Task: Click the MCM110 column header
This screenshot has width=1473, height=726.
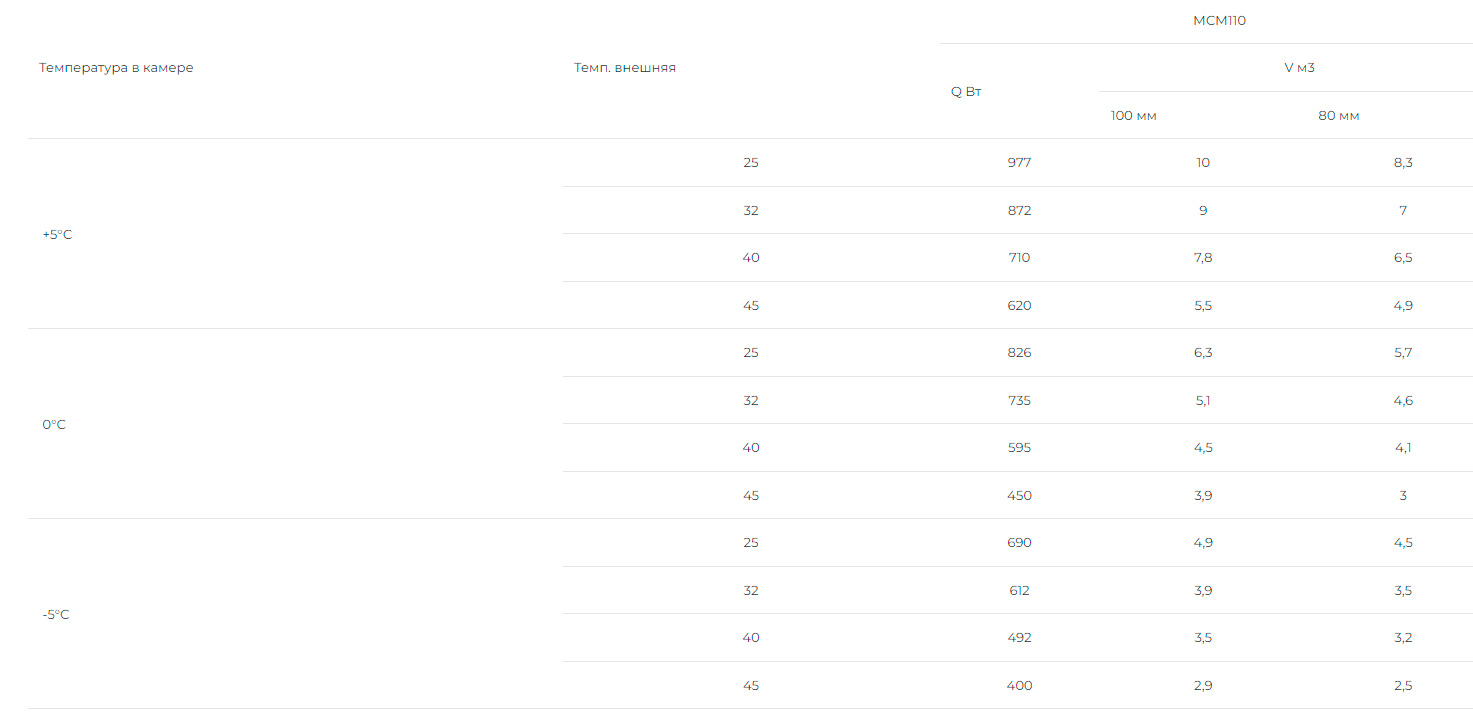Action: point(1219,20)
